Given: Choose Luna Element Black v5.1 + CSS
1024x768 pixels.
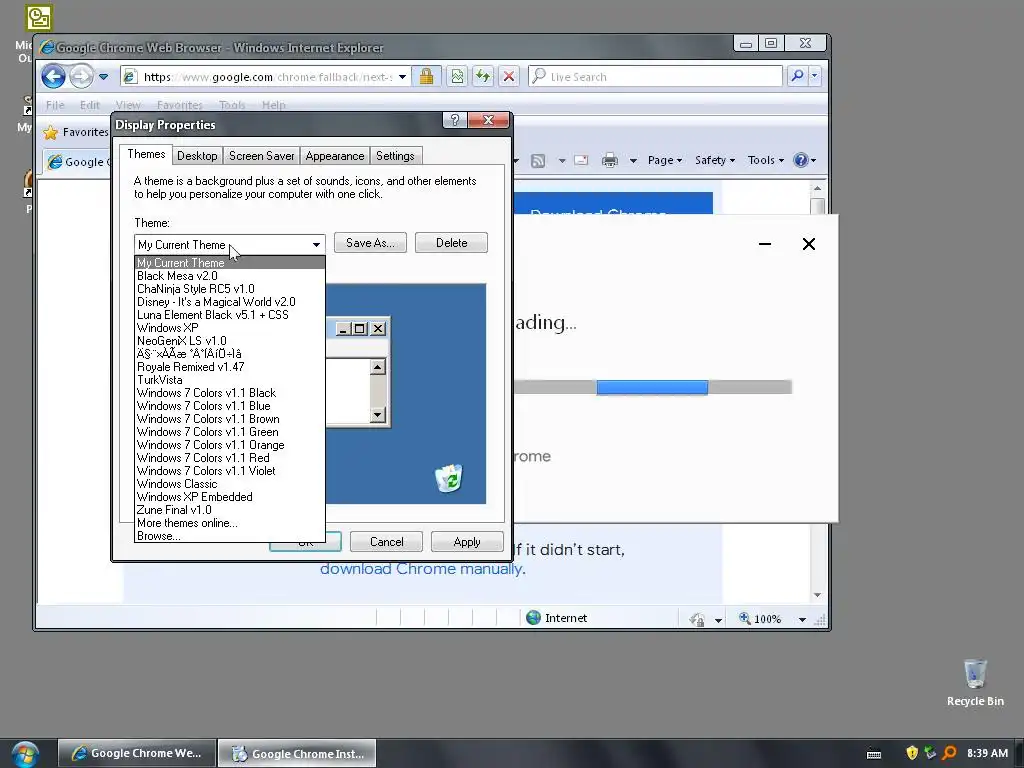Looking at the screenshot, I should click(229, 315).
